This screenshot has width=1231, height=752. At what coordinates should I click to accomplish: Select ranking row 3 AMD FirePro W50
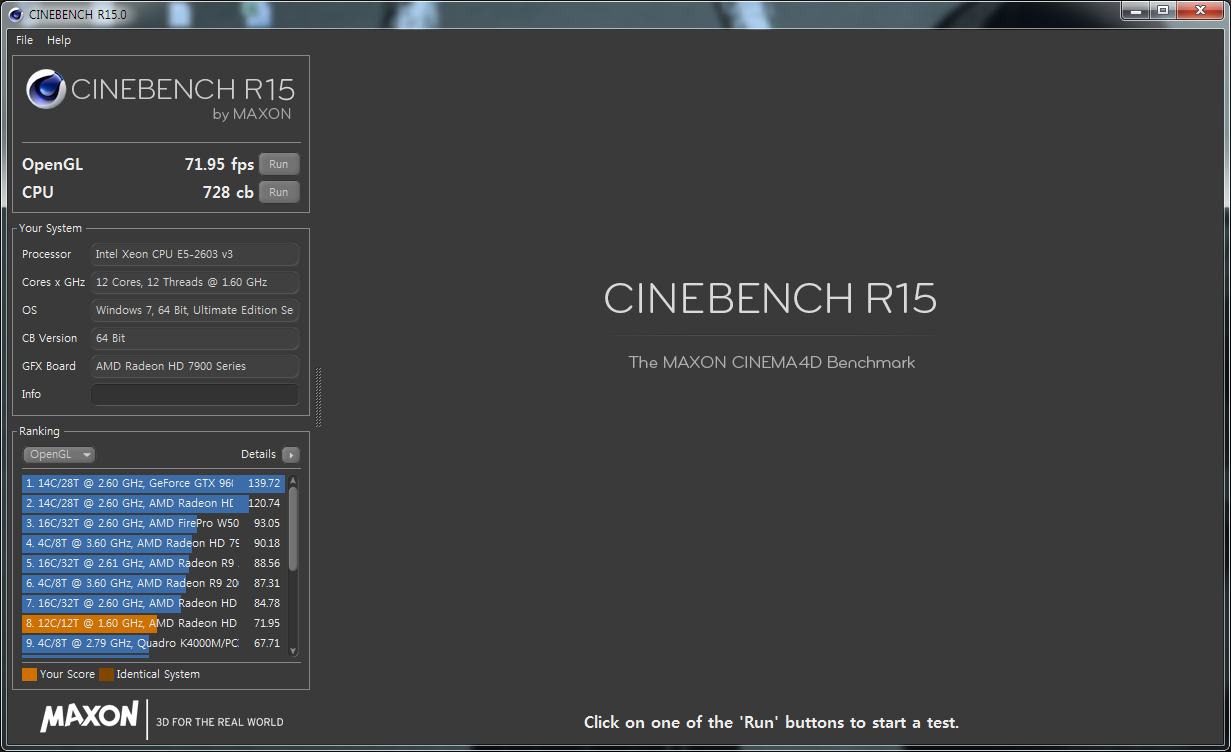(x=154, y=523)
